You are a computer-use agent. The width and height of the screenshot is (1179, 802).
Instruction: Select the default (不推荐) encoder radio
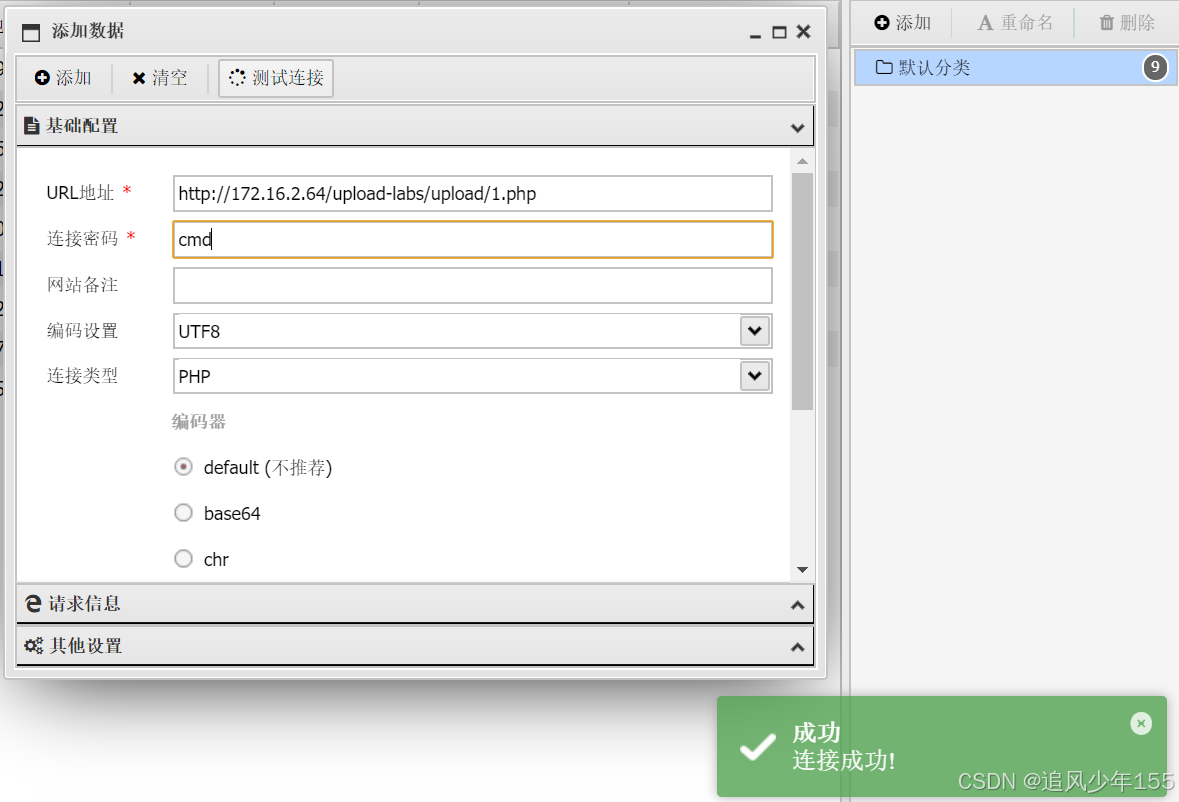tap(183, 467)
